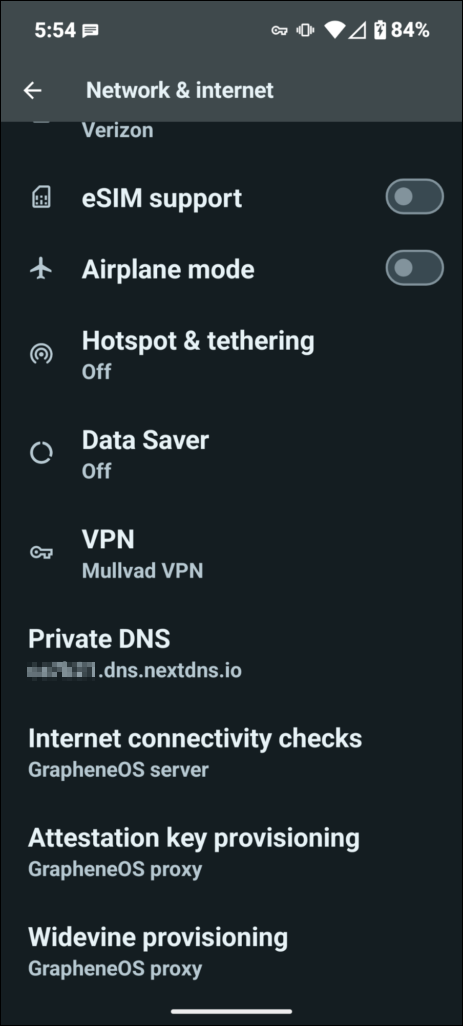Tap the back arrow icon
This screenshot has width=463, height=1026.
click(33, 90)
